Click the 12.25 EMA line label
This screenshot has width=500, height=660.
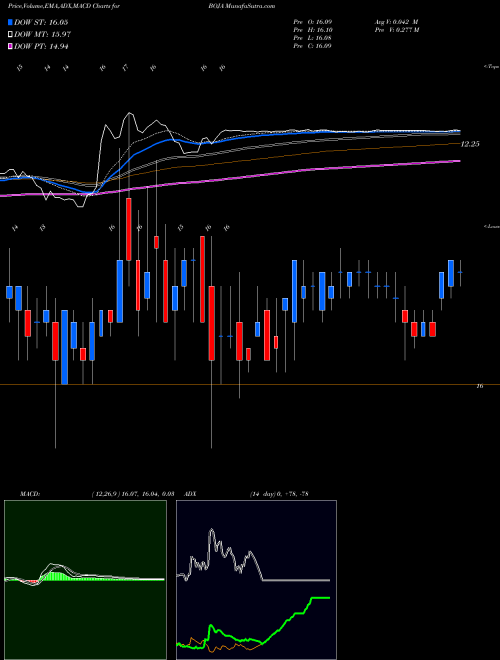click(x=470, y=144)
